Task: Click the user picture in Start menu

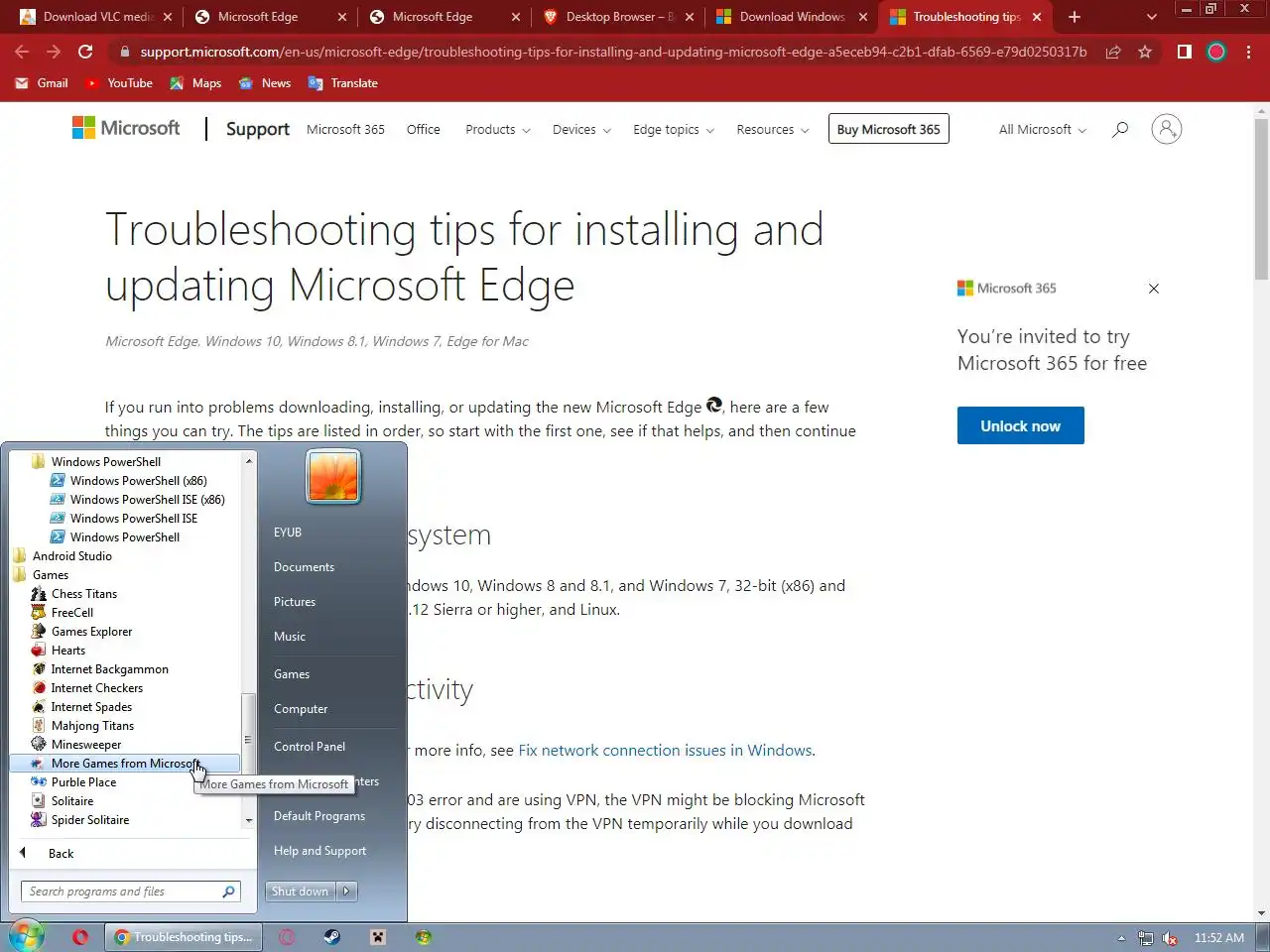Action: (333, 476)
